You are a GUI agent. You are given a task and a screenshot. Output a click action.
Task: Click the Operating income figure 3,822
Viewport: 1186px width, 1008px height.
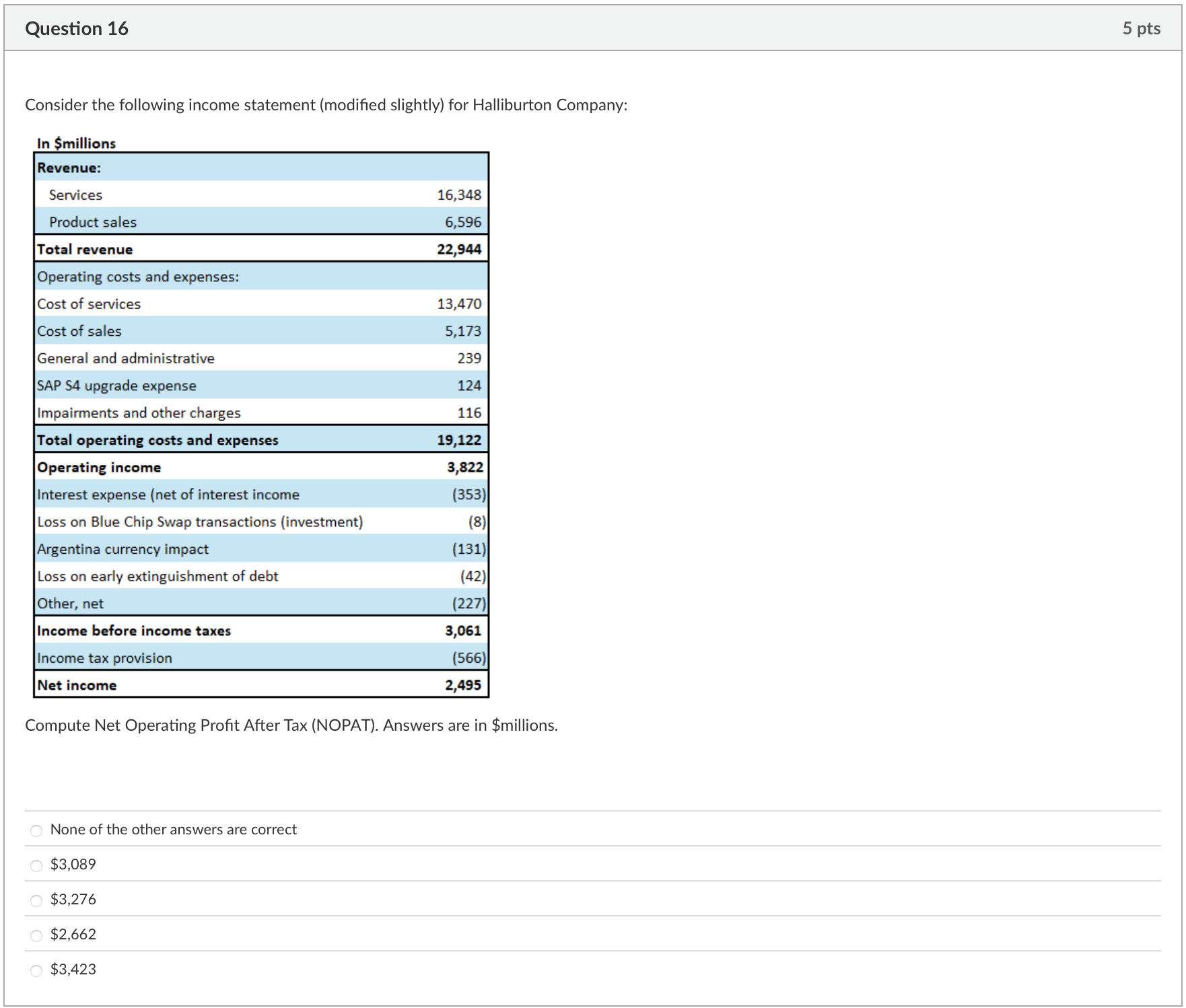pyautogui.click(x=464, y=467)
